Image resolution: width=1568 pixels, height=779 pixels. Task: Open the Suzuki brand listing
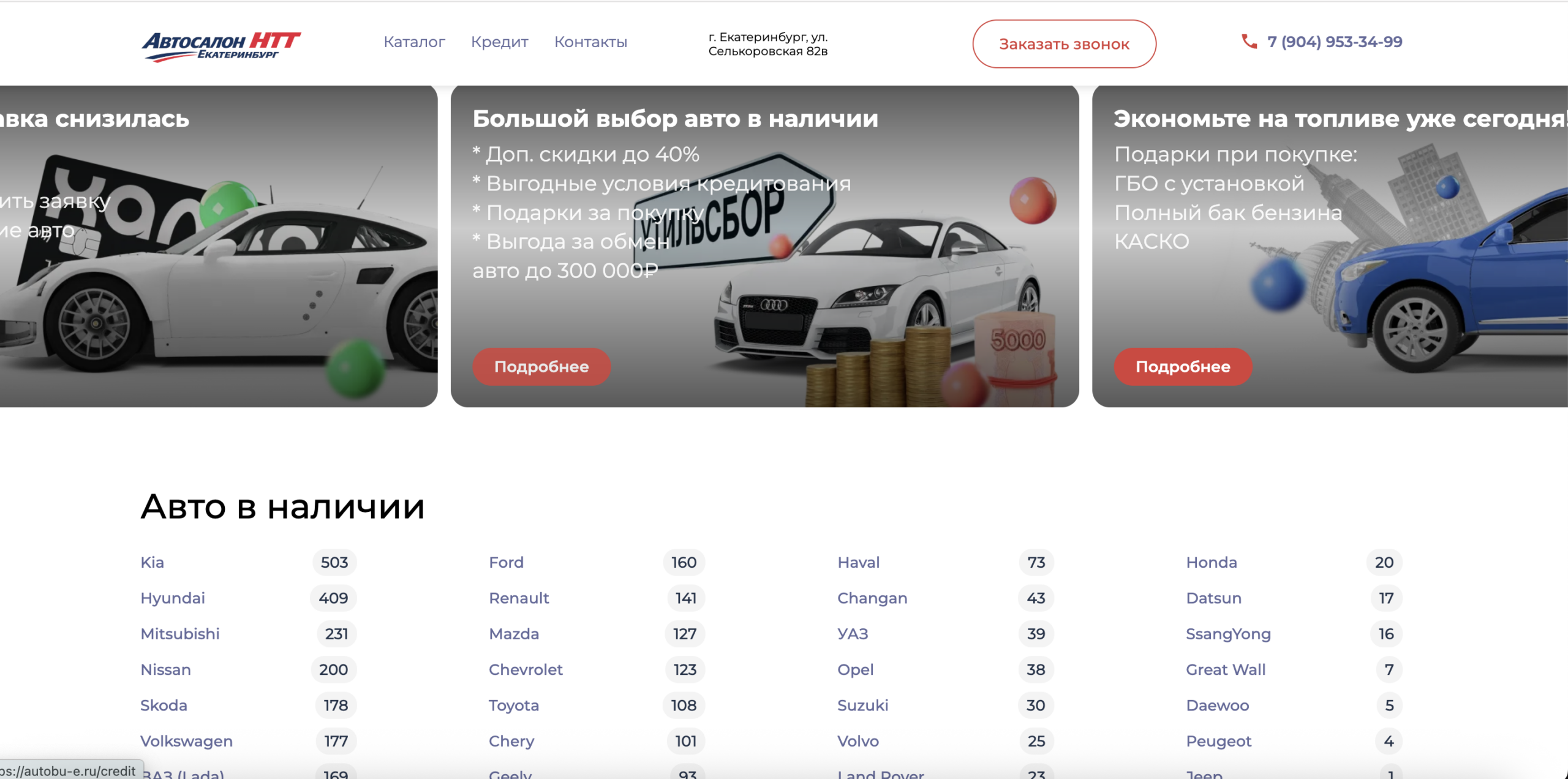point(863,706)
